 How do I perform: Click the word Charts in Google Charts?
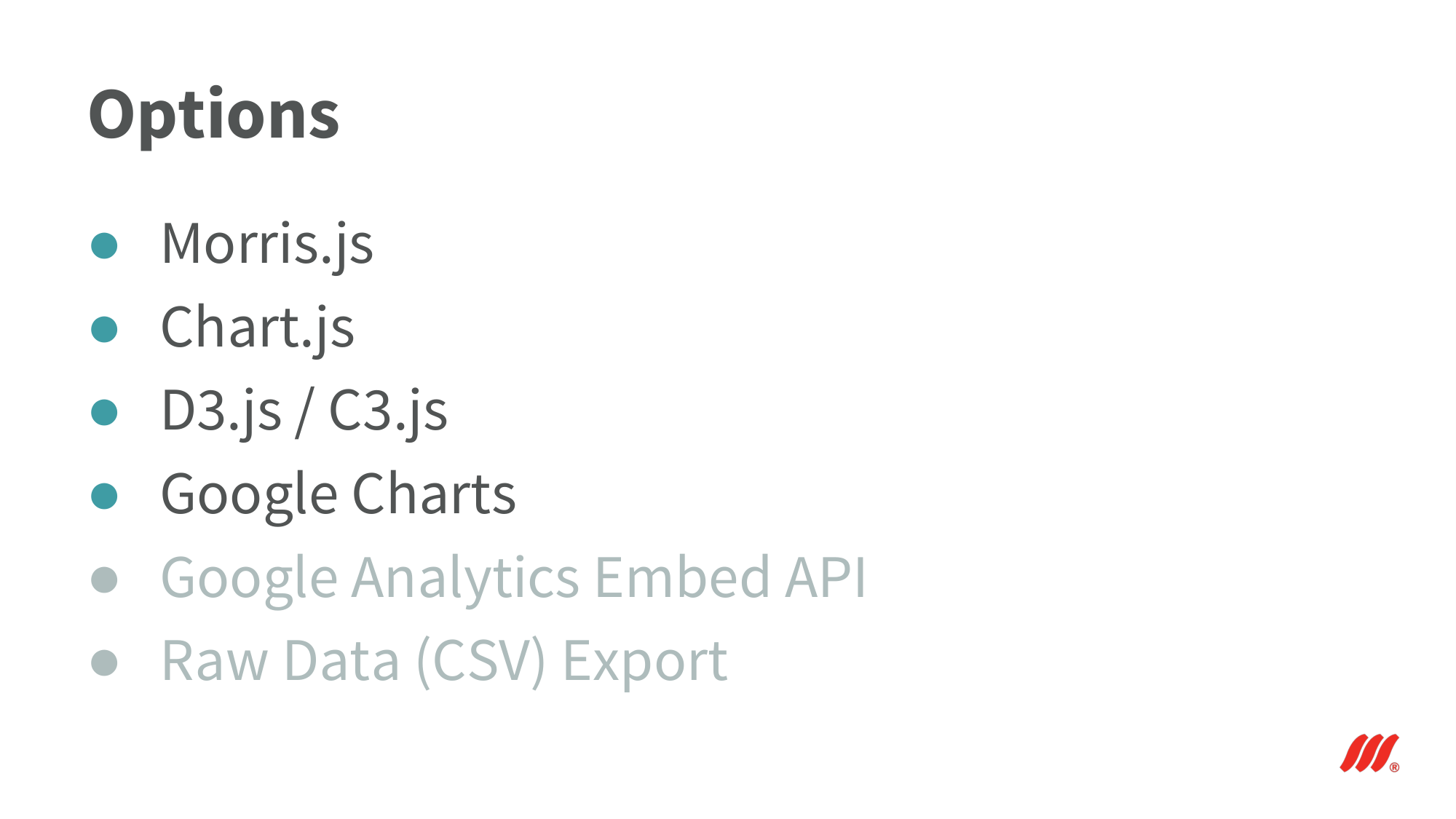pos(435,494)
